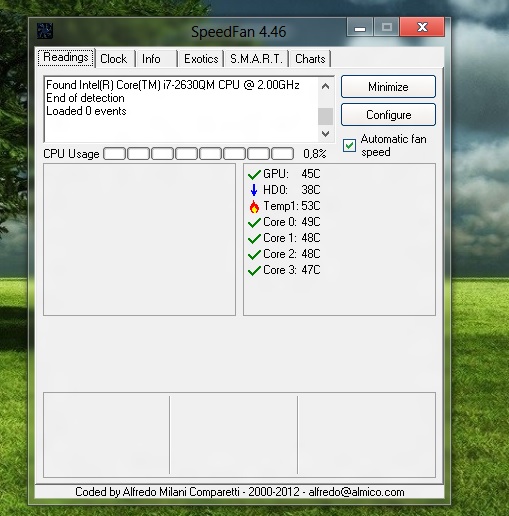Select the Readings tab
The width and height of the screenshot is (509, 516).
click(66, 58)
